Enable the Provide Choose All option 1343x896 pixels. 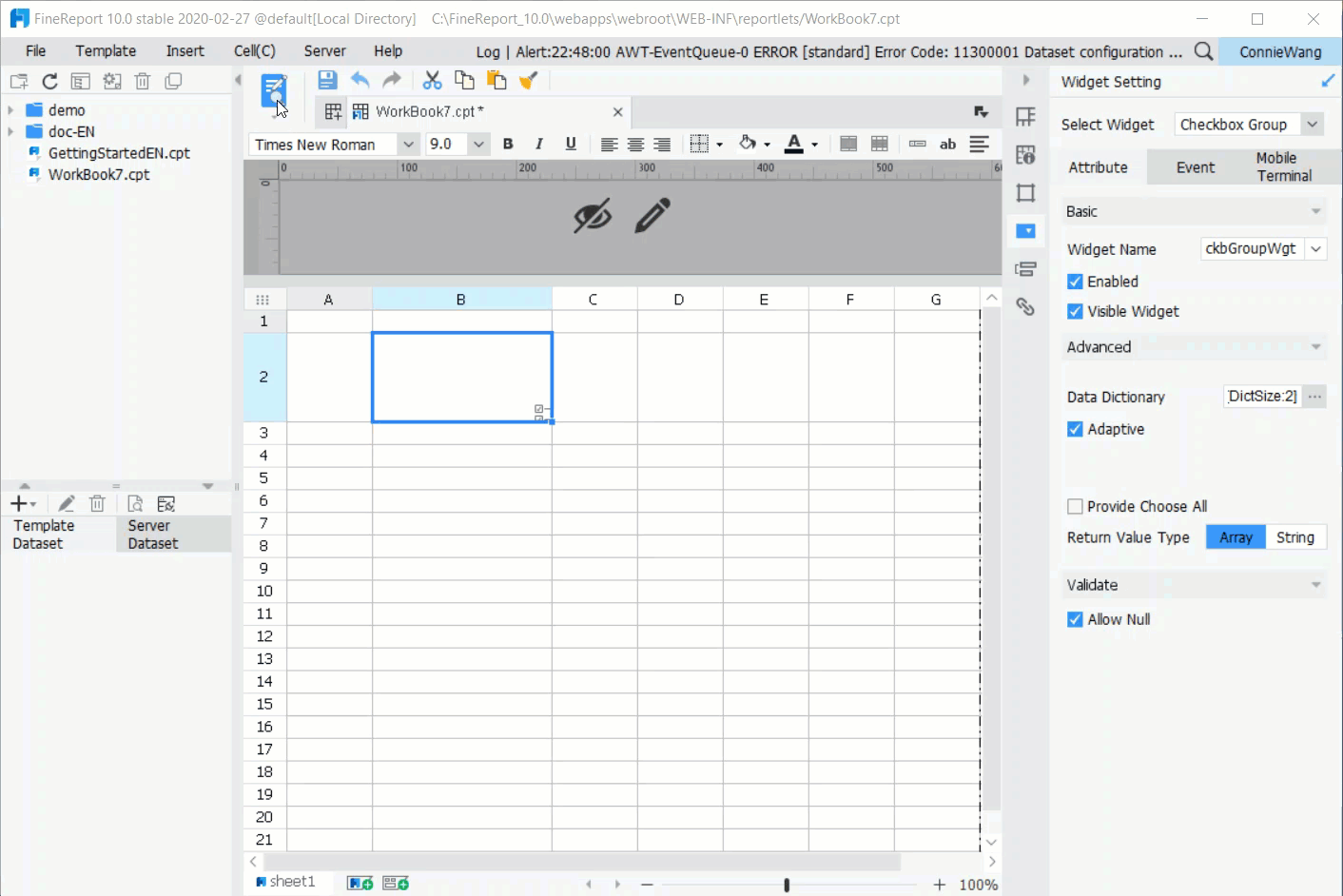(x=1075, y=505)
